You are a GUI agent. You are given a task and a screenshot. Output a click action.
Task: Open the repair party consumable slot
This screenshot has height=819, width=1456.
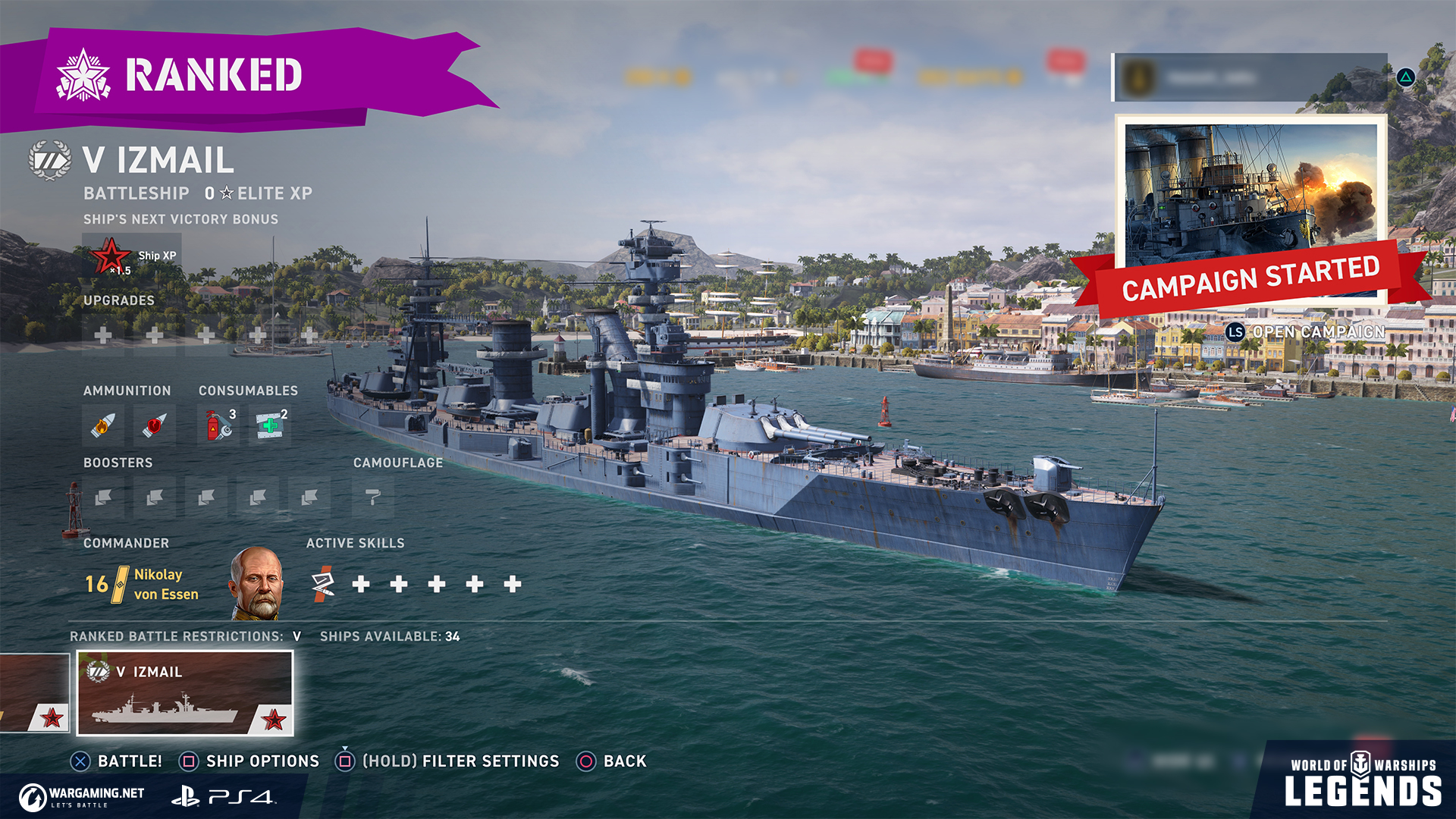point(270,425)
